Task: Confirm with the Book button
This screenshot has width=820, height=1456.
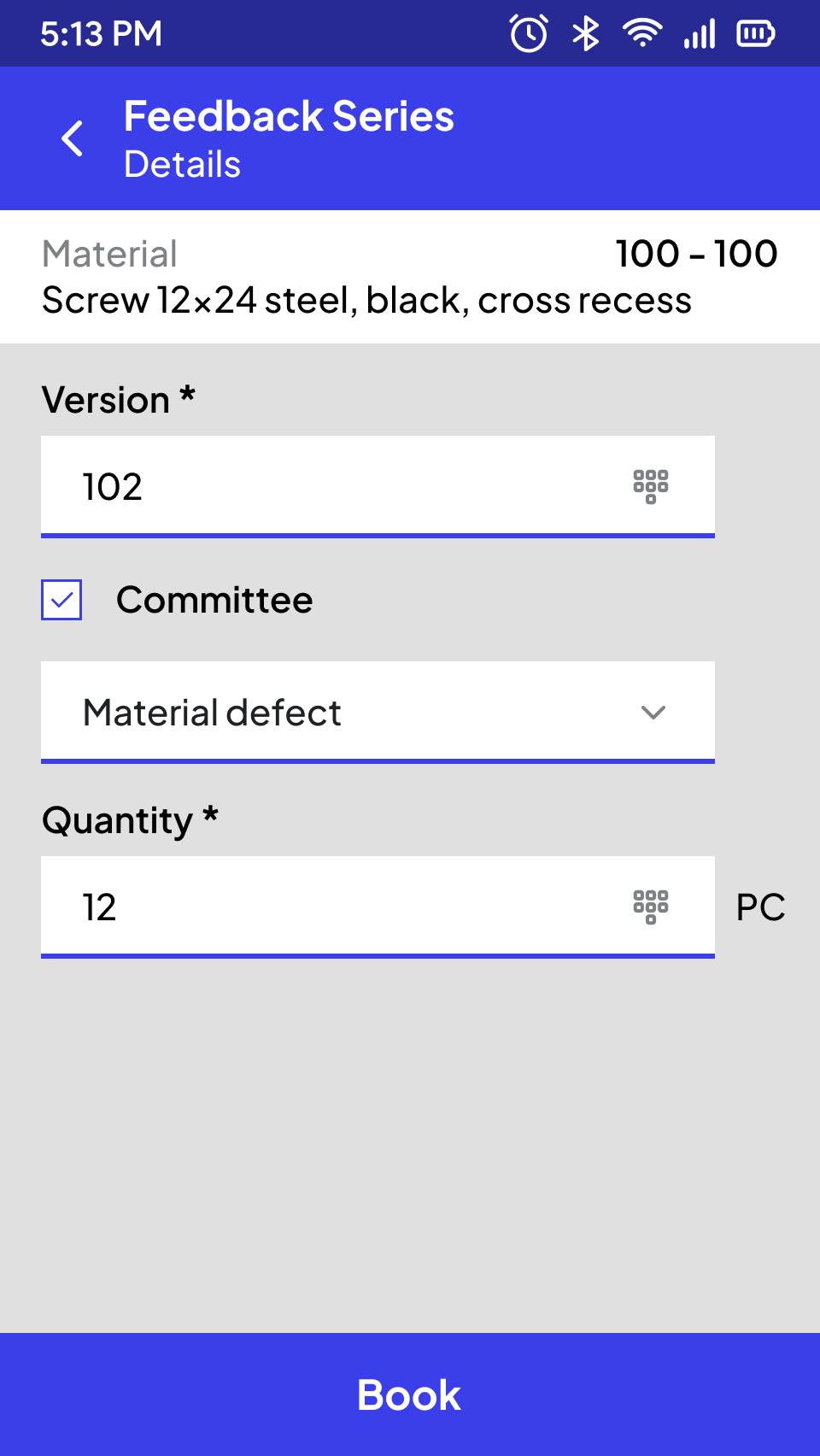Action: (410, 1394)
